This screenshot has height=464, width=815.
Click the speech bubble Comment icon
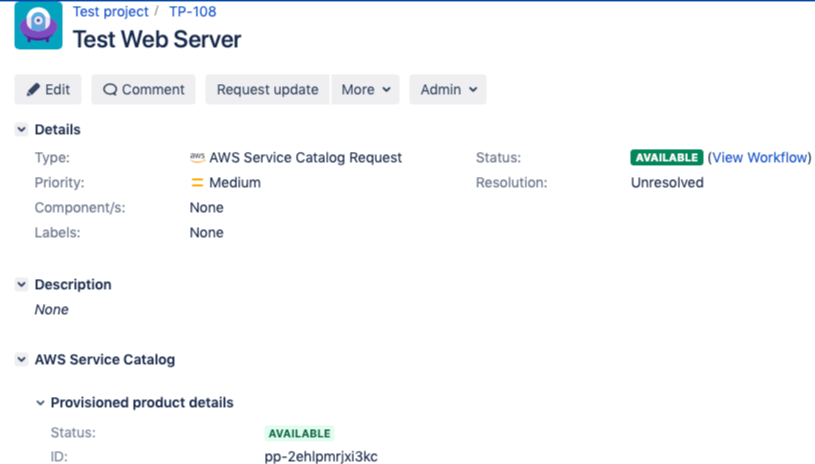click(110, 89)
